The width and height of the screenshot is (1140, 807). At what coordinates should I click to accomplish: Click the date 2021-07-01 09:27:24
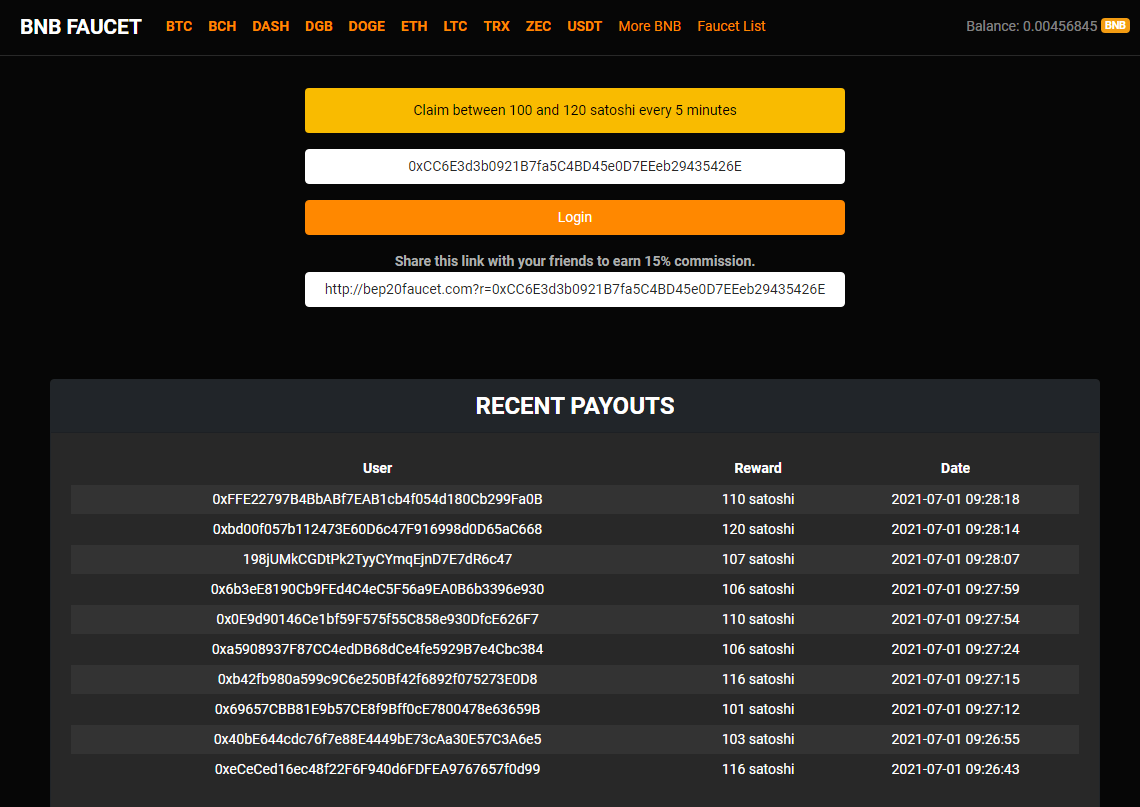point(955,649)
